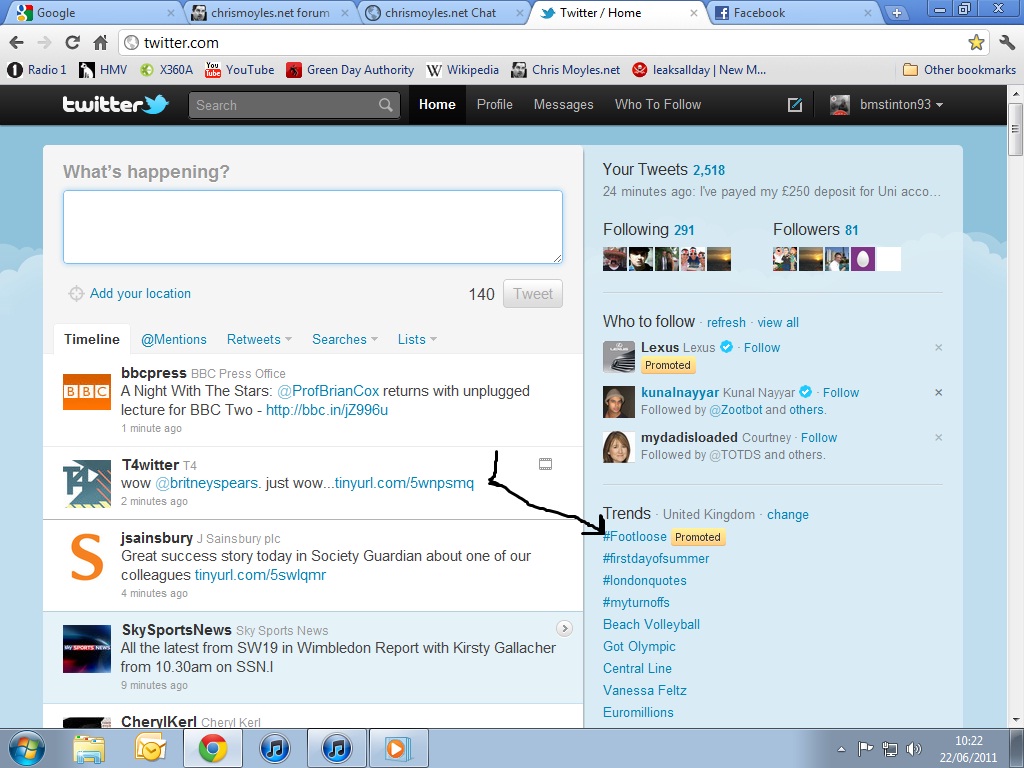Bookmark page with the star icon
The image size is (1024, 768).
[976, 43]
